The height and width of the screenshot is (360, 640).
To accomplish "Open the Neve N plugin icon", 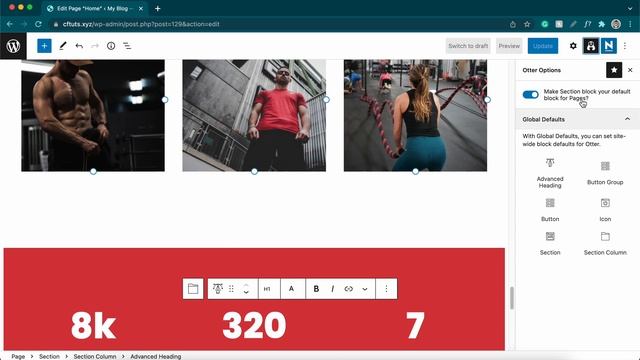I will [609, 46].
